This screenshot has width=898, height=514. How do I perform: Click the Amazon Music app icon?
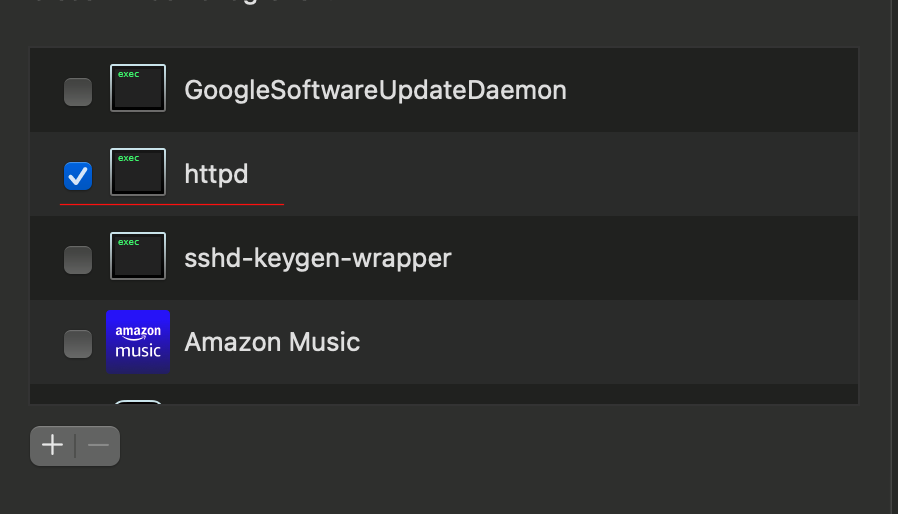pos(138,341)
